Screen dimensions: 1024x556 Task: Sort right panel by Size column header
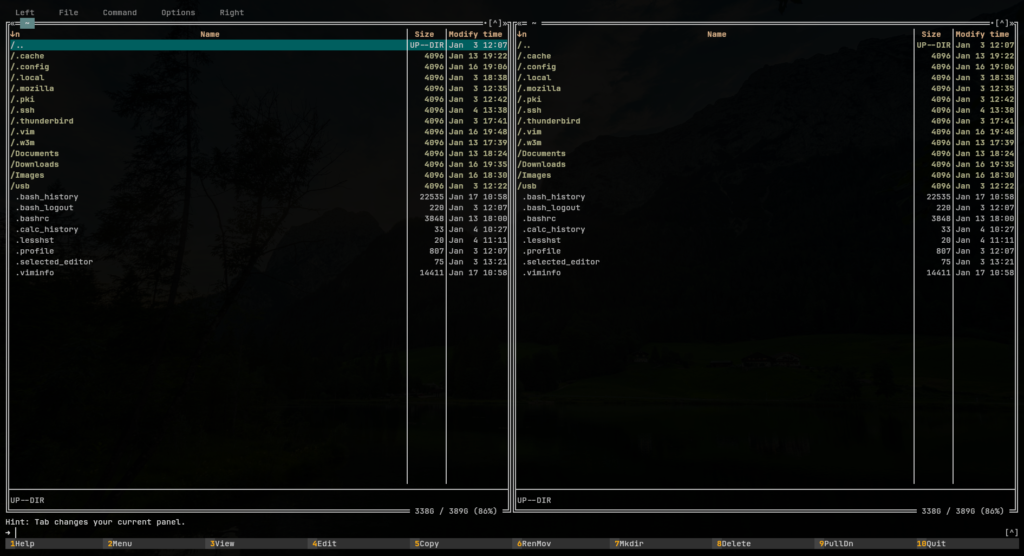tap(931, 34)
